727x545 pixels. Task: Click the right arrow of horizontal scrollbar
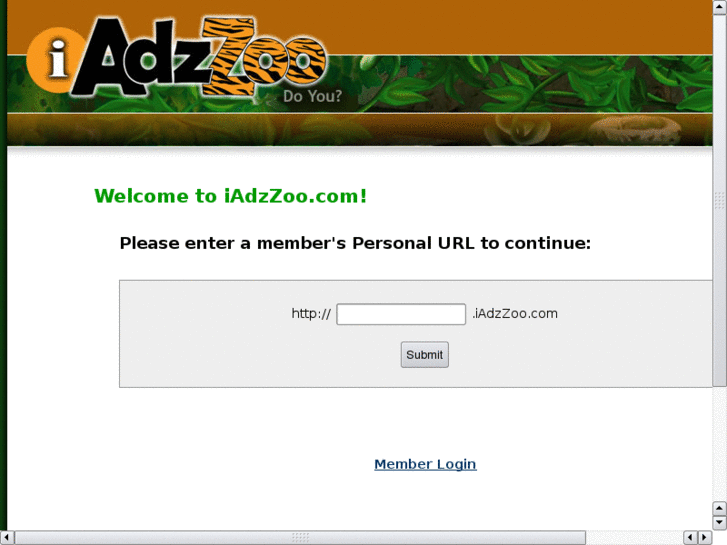[x=704, y=538]
